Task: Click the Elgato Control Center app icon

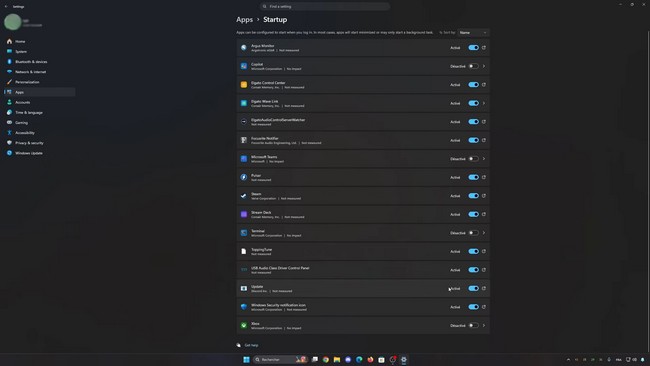Action: 244,85
